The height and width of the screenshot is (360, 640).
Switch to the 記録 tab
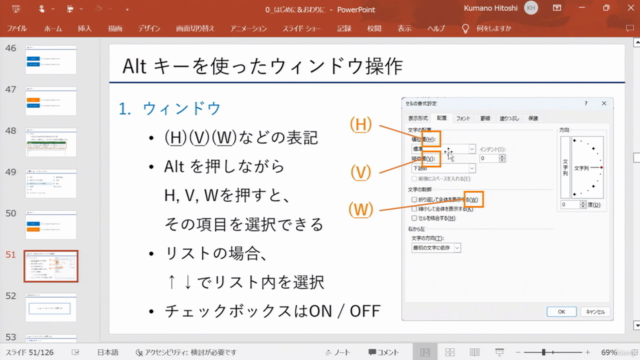point(344,28)
